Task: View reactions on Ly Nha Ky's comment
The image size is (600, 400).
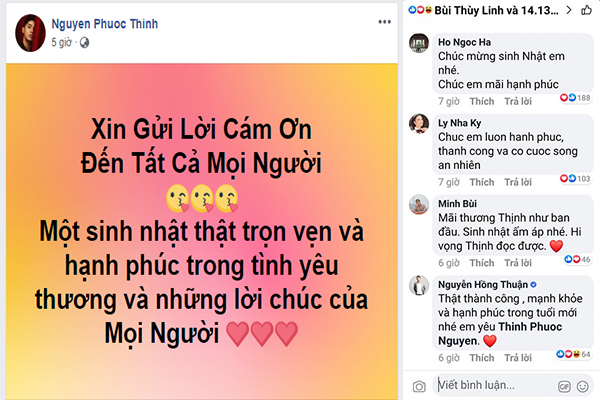Action: (x=575, y=178)
